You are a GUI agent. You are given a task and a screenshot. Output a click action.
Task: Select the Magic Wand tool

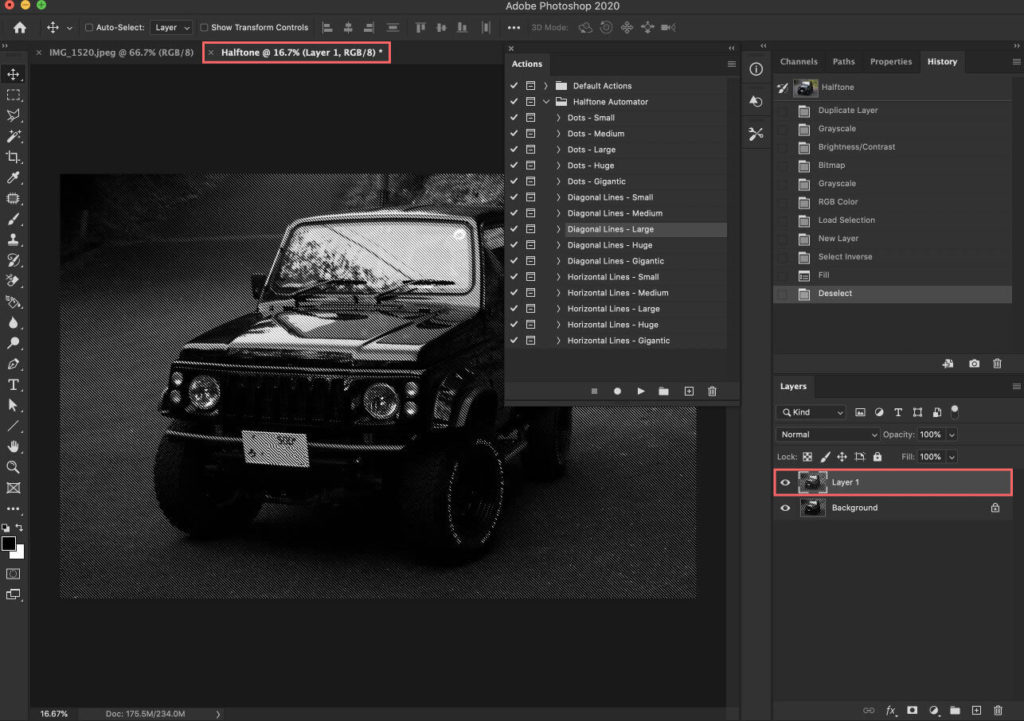point(13,136)
